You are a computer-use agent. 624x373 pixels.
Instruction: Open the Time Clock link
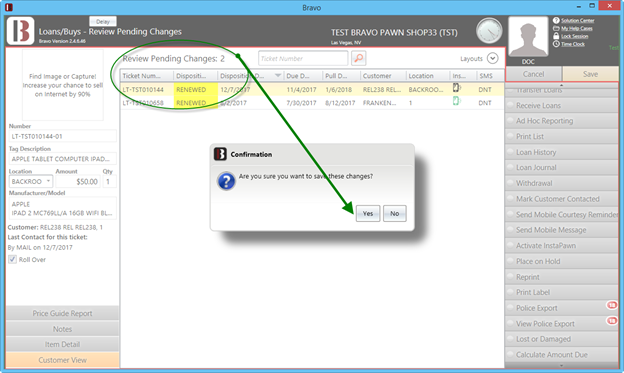click(x=573, y=44)
